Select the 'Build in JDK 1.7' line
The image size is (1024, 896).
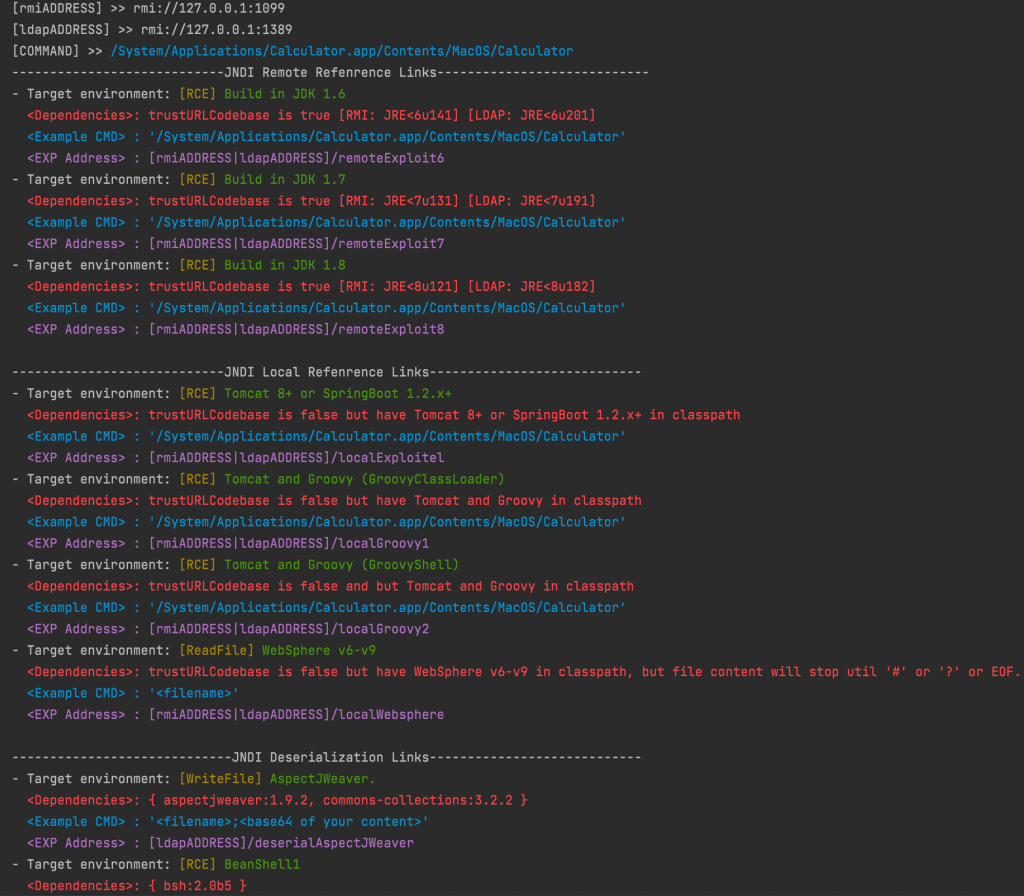[179, 180]
